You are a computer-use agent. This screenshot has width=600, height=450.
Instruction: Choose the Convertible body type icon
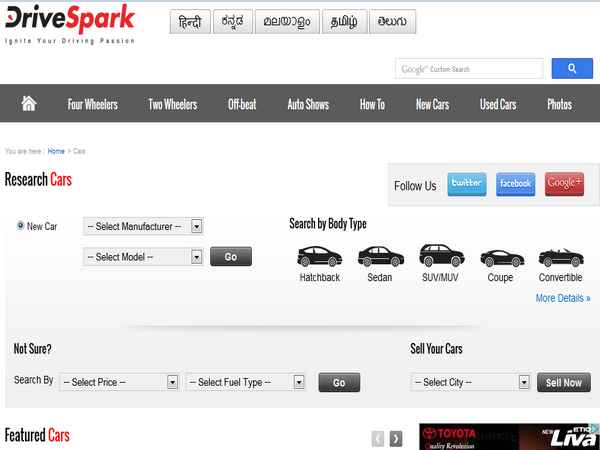[x=560, y=257]
